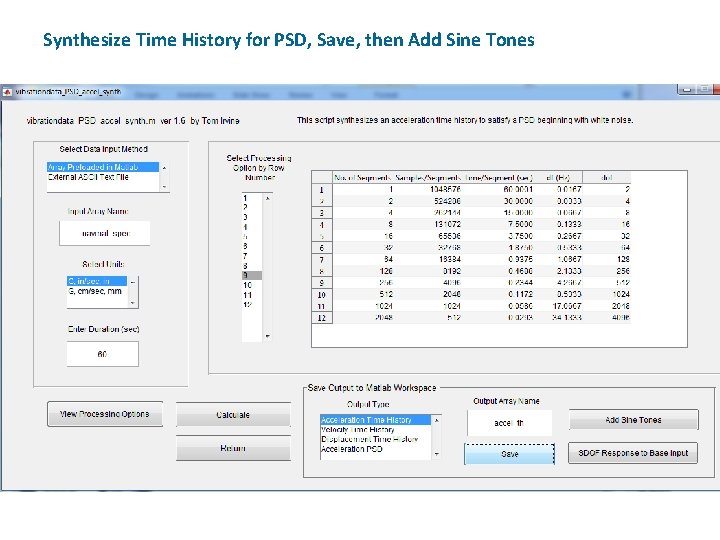
Task: Select 'External ASCII Text File' input method
Action: pyautogui.click(x=103, y=177)
